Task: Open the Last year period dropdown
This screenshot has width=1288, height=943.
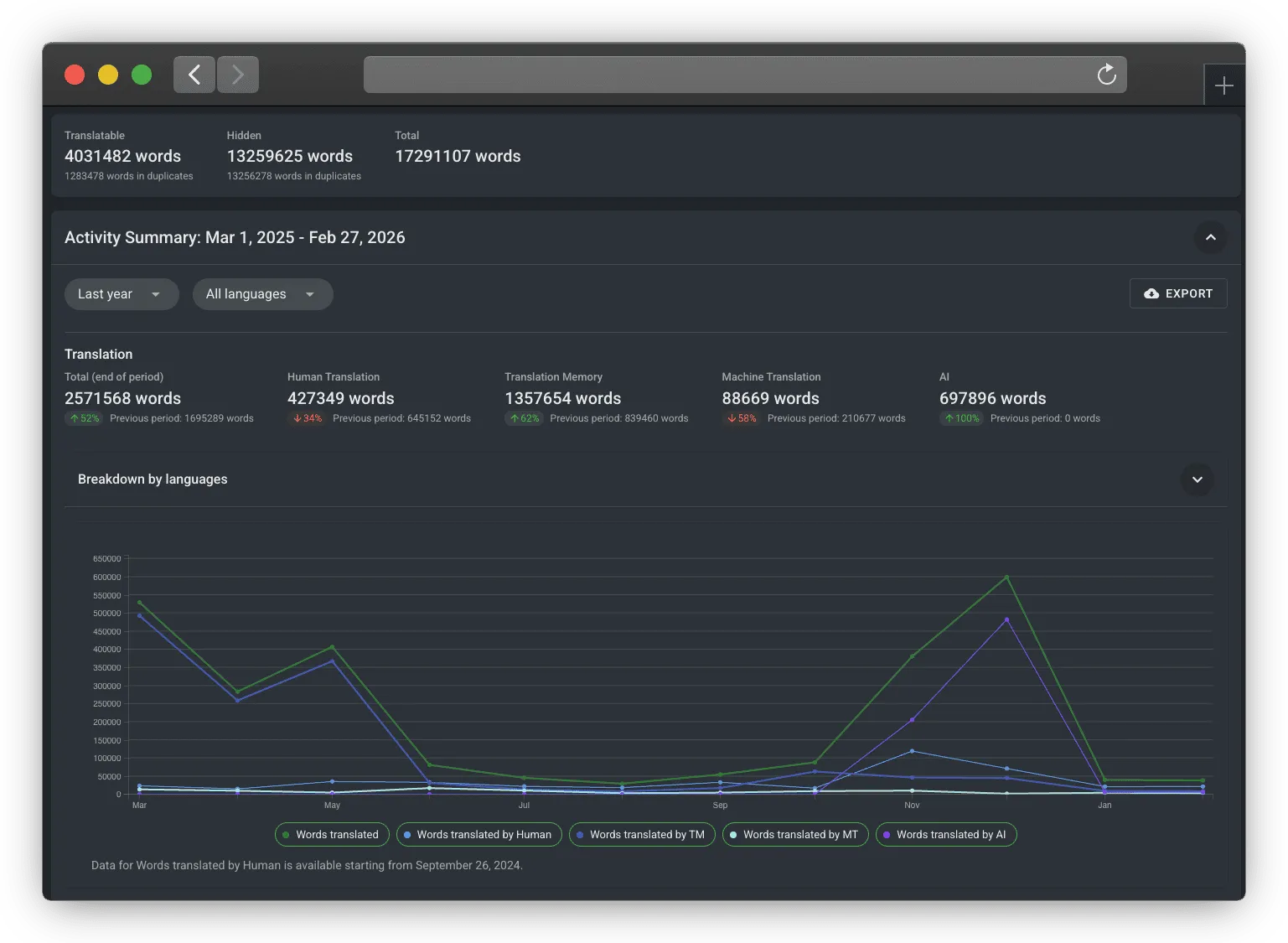Action: tap(121, 293)
